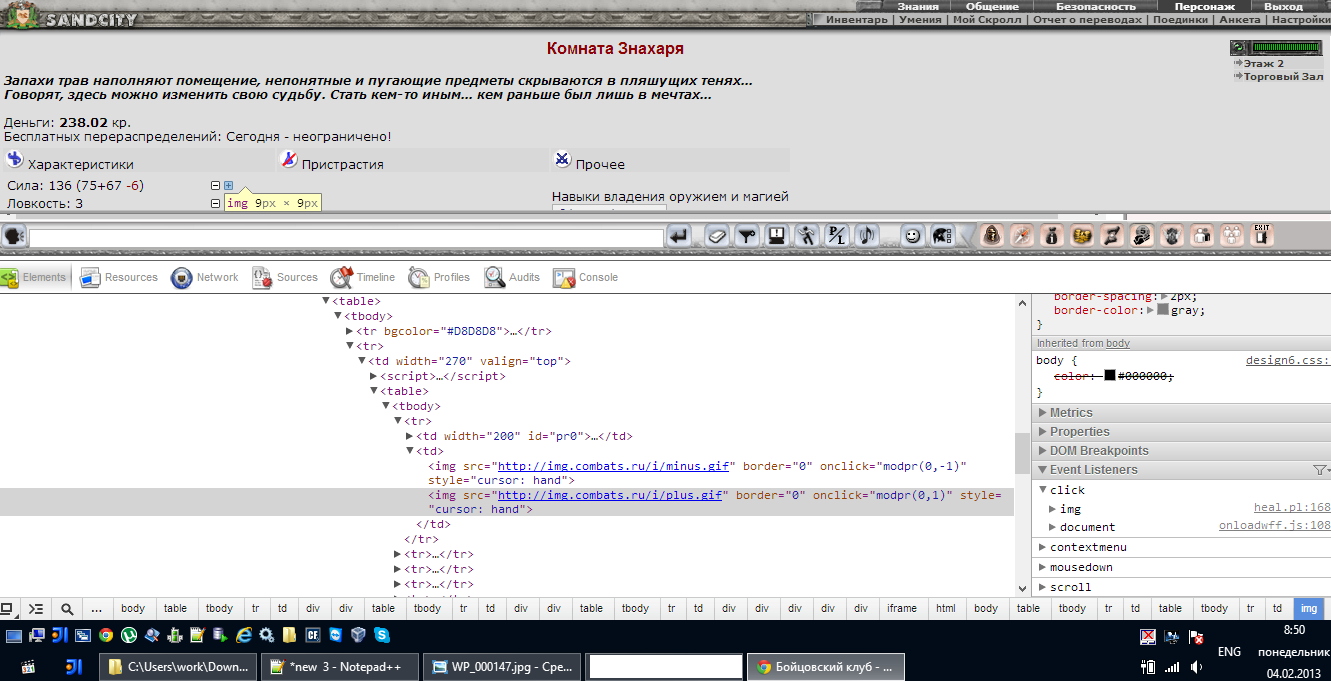This screenshot has width=1331, height=681.
Task: Click the chat filter funnel icon
Action: click(747, 236)
